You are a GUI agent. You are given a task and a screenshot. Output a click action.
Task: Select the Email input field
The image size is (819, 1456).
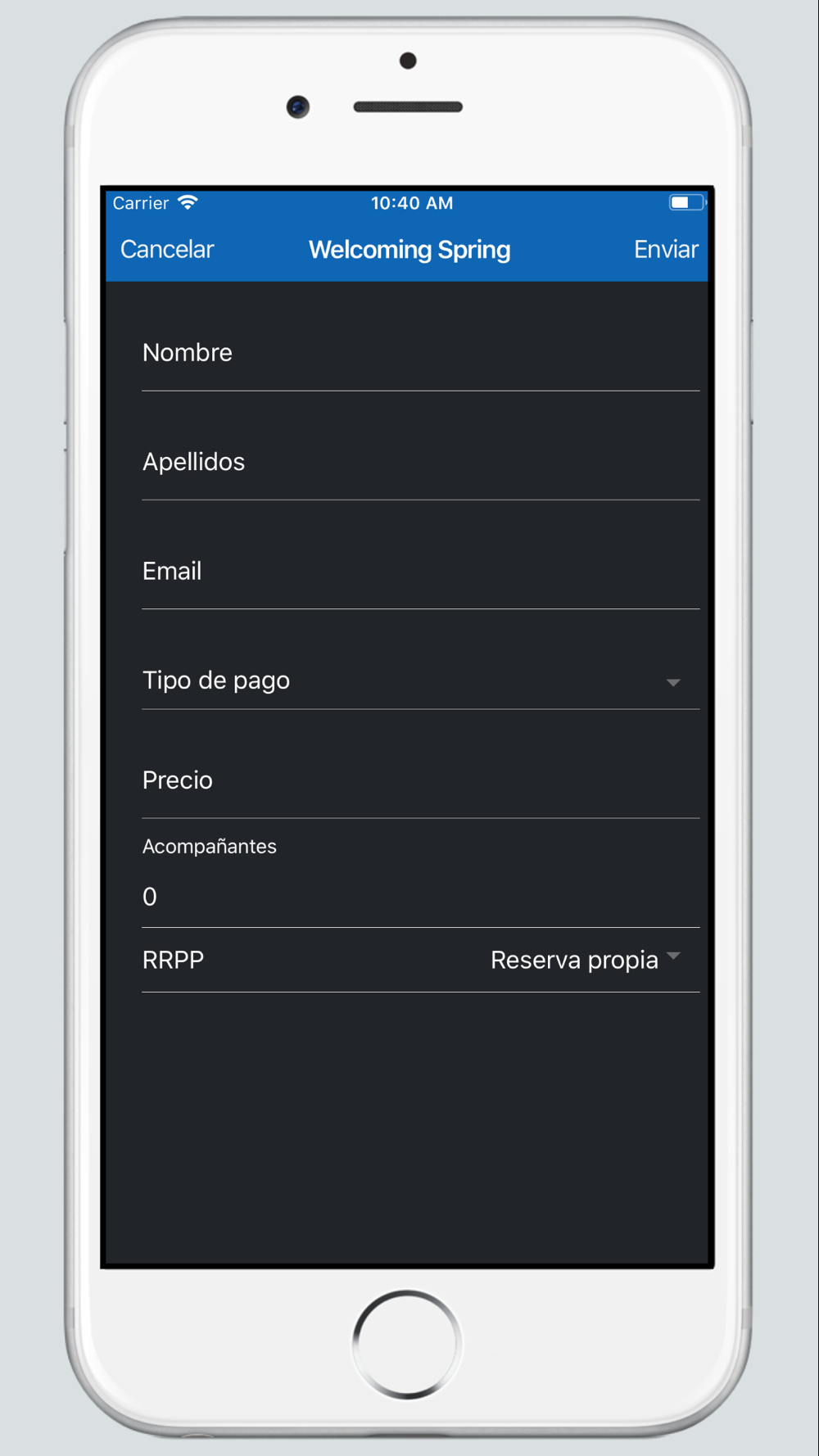pos(421,571)
